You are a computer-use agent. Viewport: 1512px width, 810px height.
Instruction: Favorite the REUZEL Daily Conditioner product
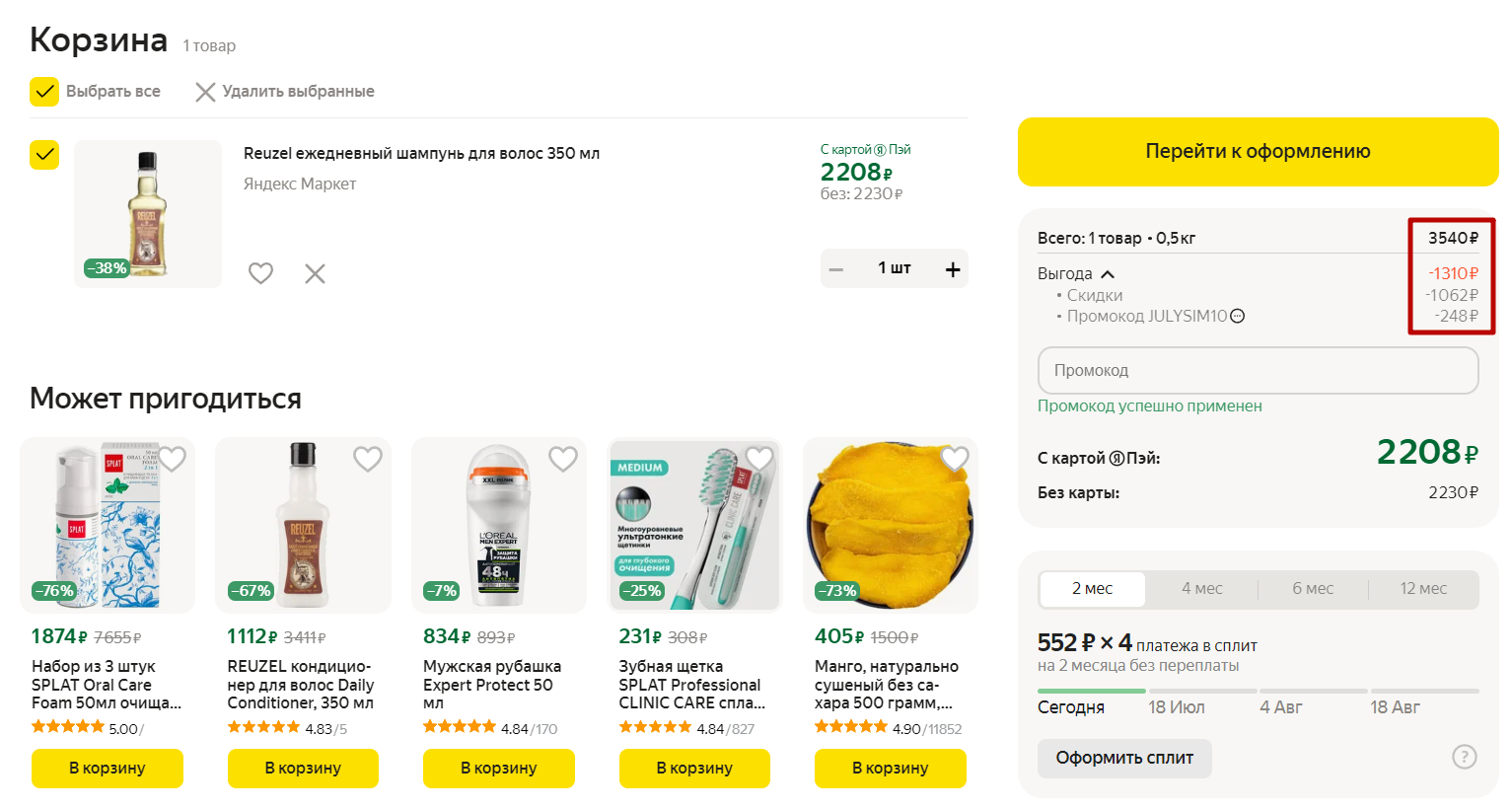coord(368,459)
